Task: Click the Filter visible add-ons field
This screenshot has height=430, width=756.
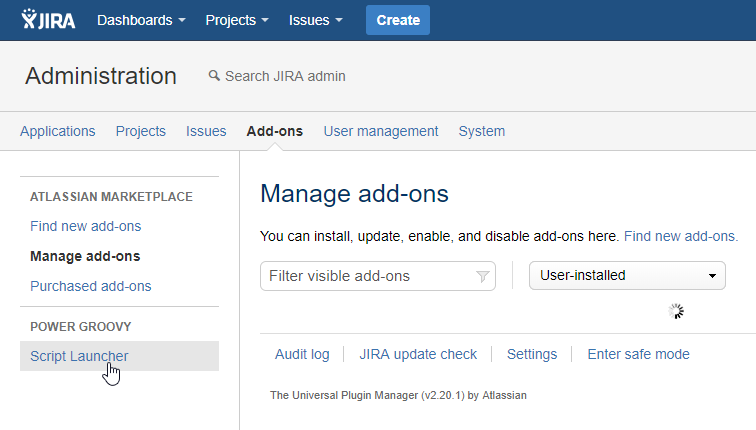Action: pyautogui.click(x=365, y=276)
